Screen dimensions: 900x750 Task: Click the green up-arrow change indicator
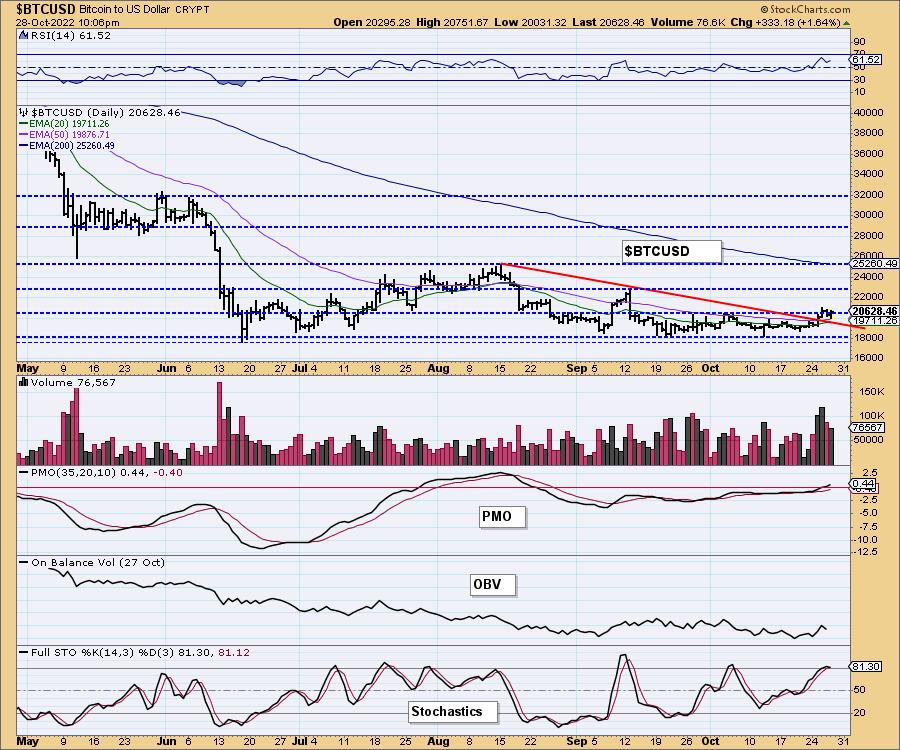click(846, 23)
